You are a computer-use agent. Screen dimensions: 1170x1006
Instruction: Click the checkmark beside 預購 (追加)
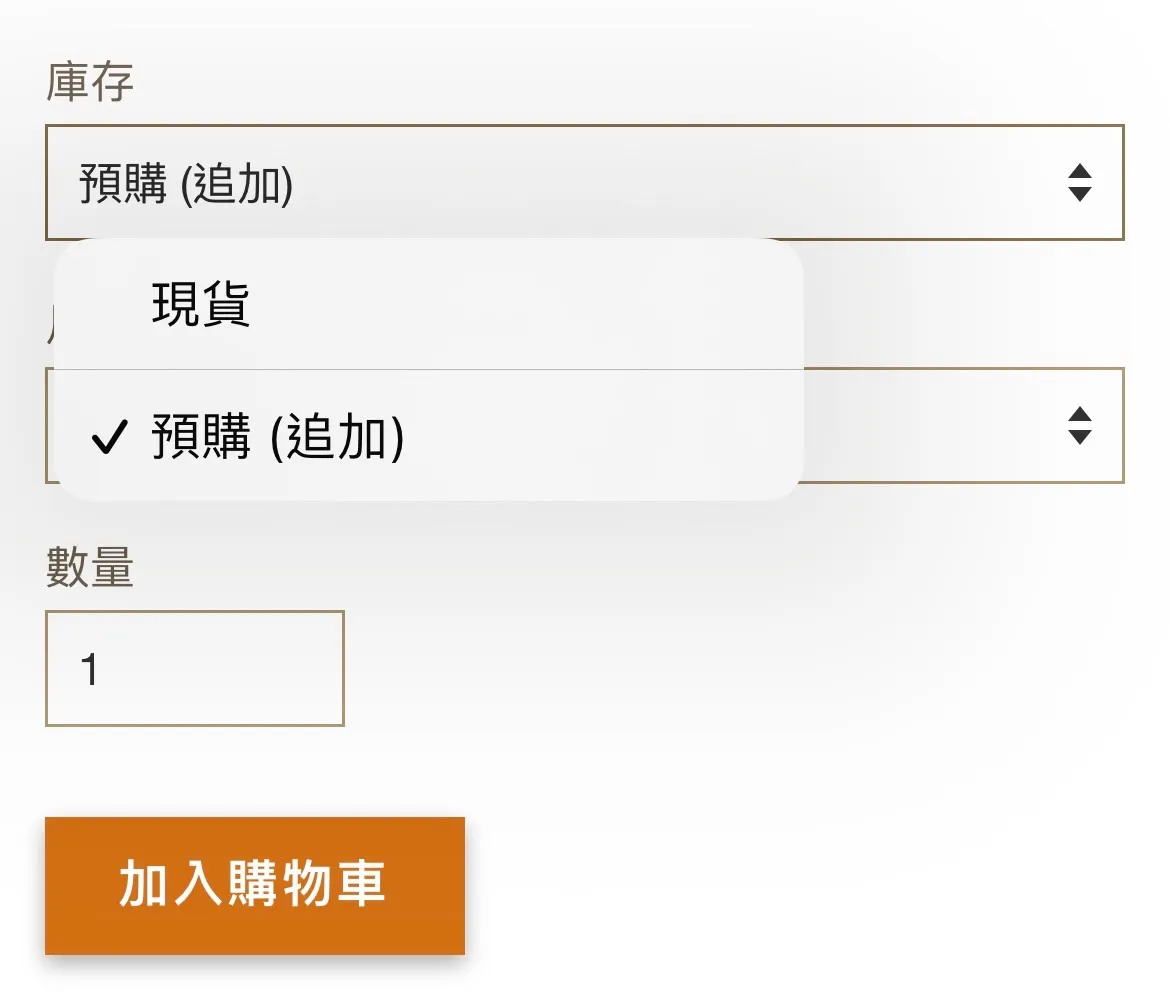[x=108, y=438]
